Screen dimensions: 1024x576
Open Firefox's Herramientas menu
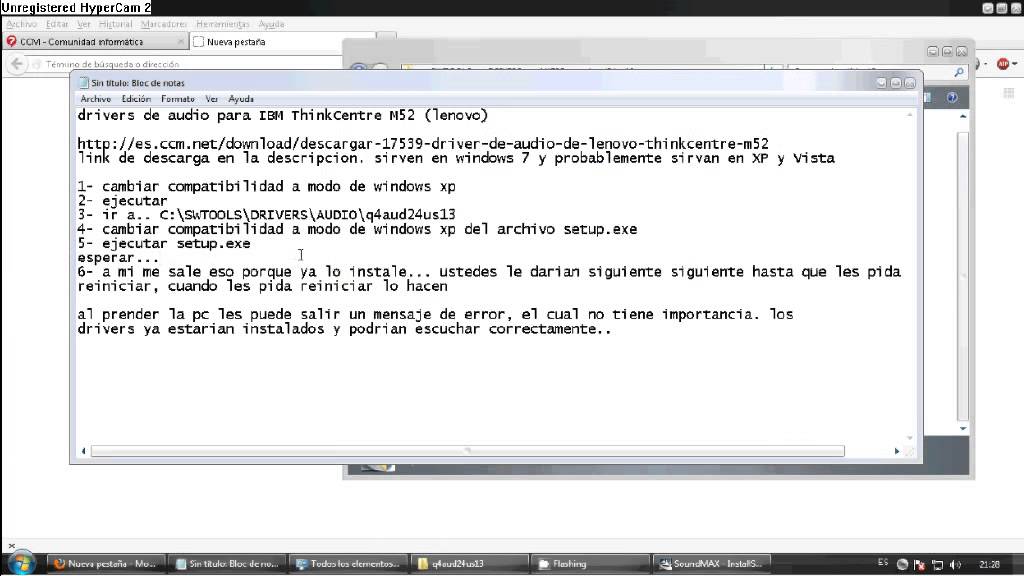click(223, 24)
